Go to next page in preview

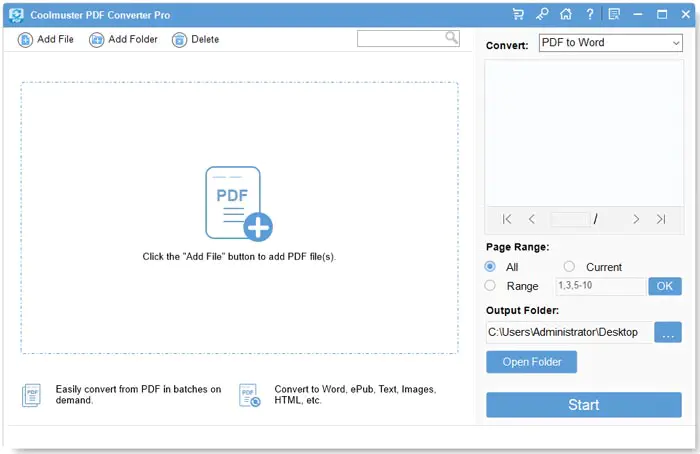pyautogui.click(x=636, y=219)
